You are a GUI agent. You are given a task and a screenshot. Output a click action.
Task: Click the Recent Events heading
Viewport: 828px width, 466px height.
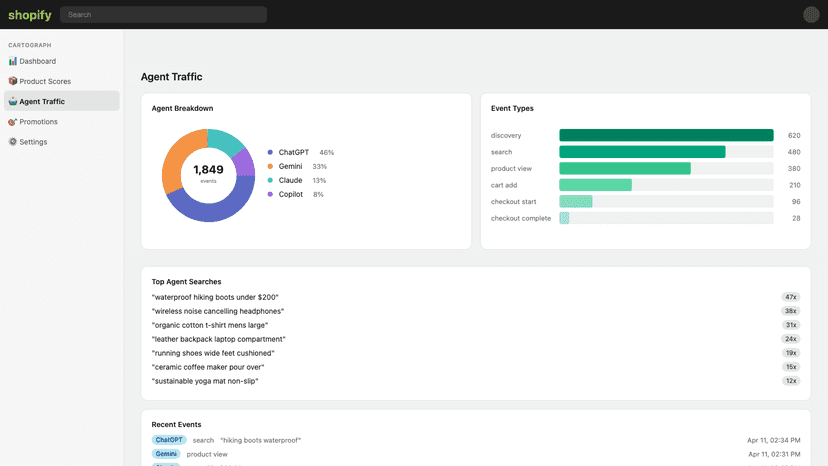[x=176, y=424]
